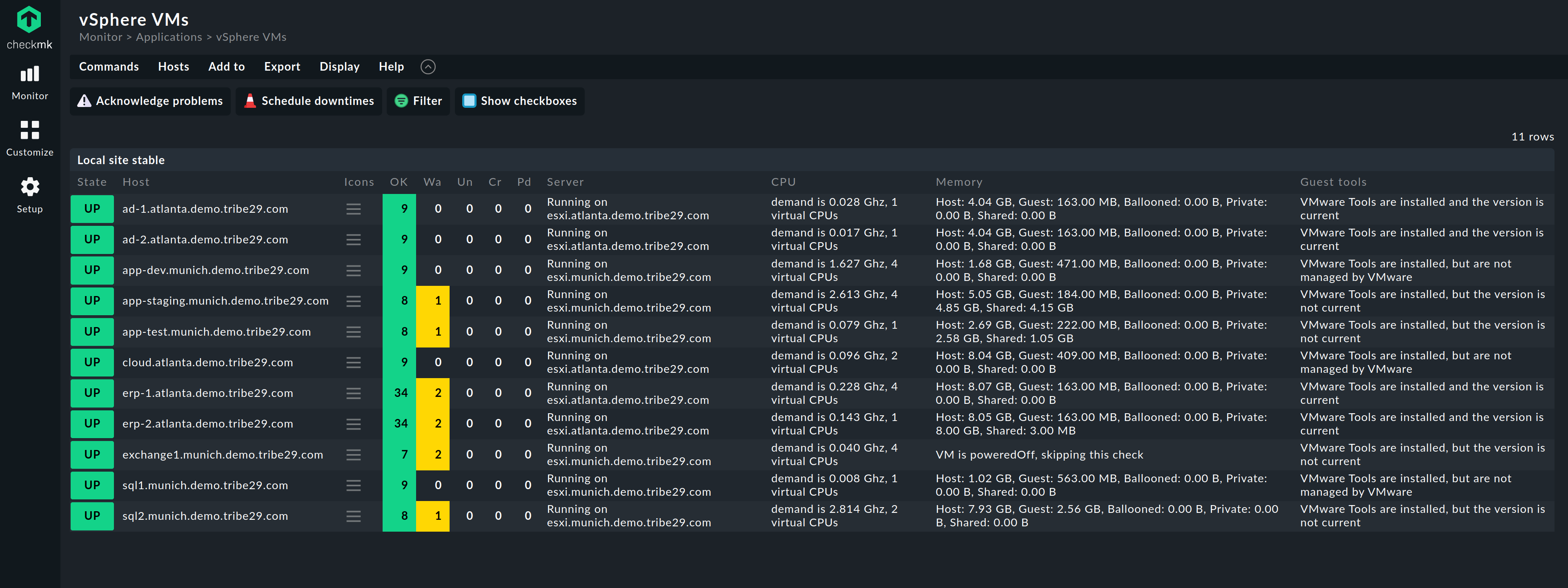Click UP state of sql1.munich host
Image resolution: width=1568 pixels, height=588 pixels.
[92, 485]
